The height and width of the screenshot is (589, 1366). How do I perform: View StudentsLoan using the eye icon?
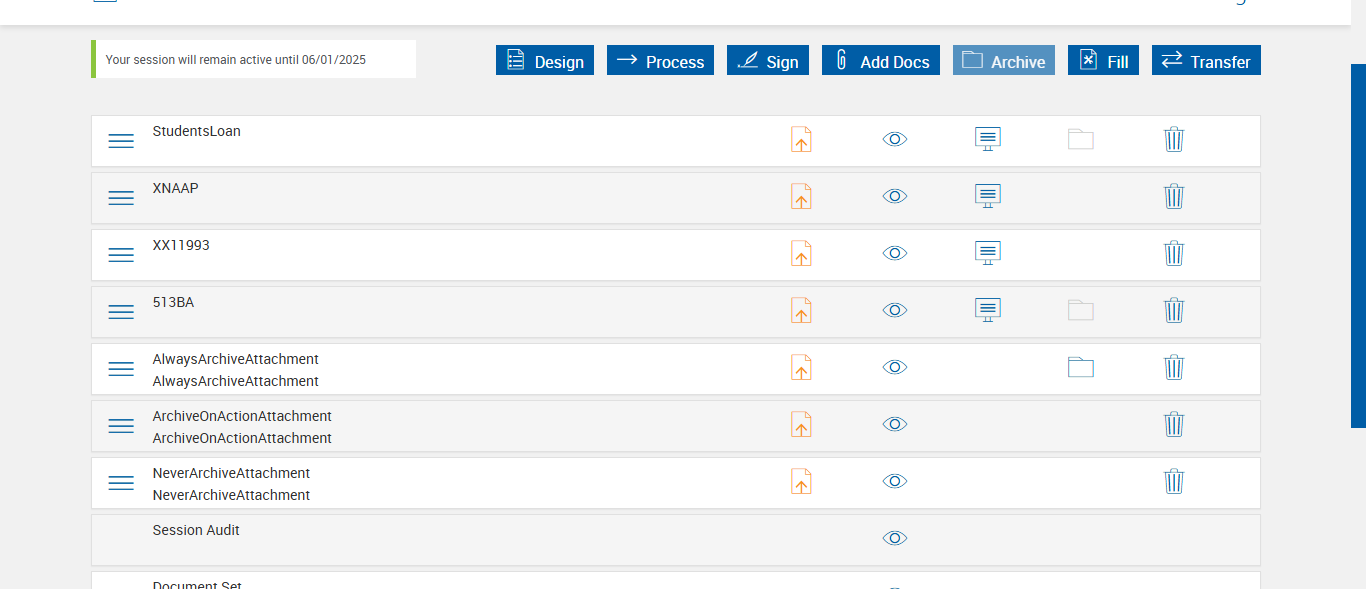click(x=895, y=139)
